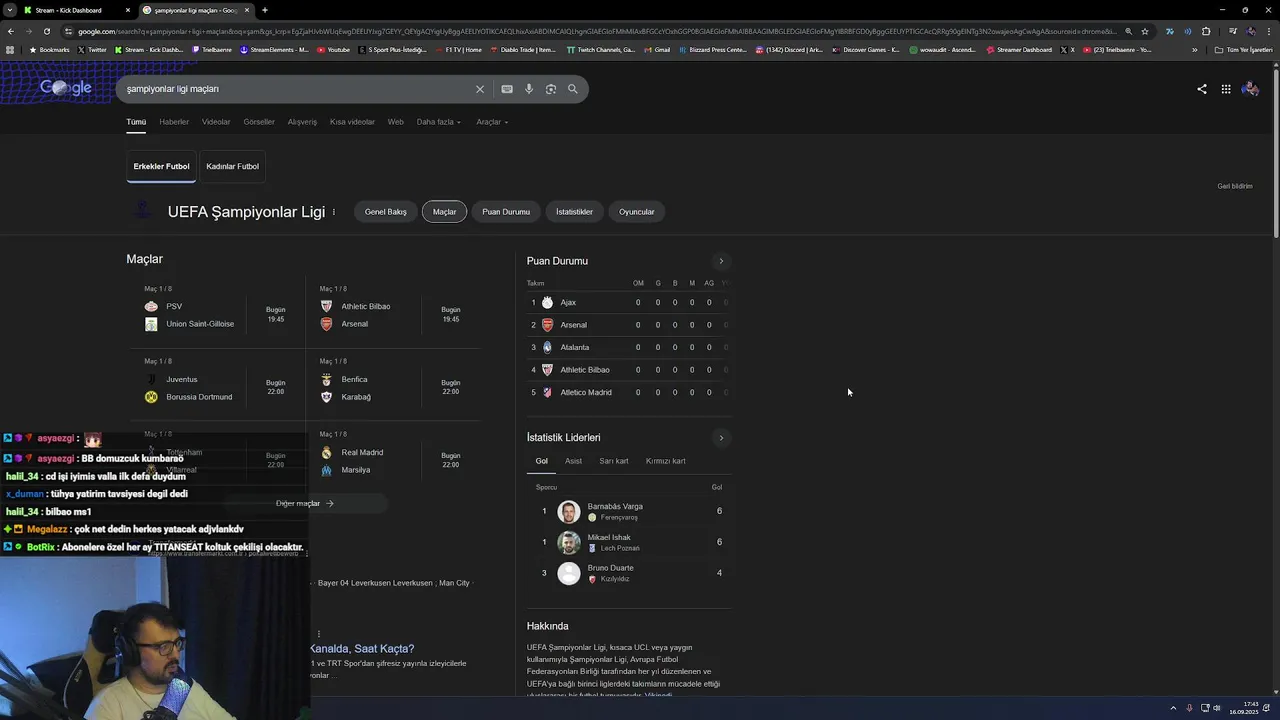Image resolution: width=1280 pixels, height=720 pixels.
Task: Open Tüm Yer İşaretleri bookmarks folder
Action: tap(1244, 49)
